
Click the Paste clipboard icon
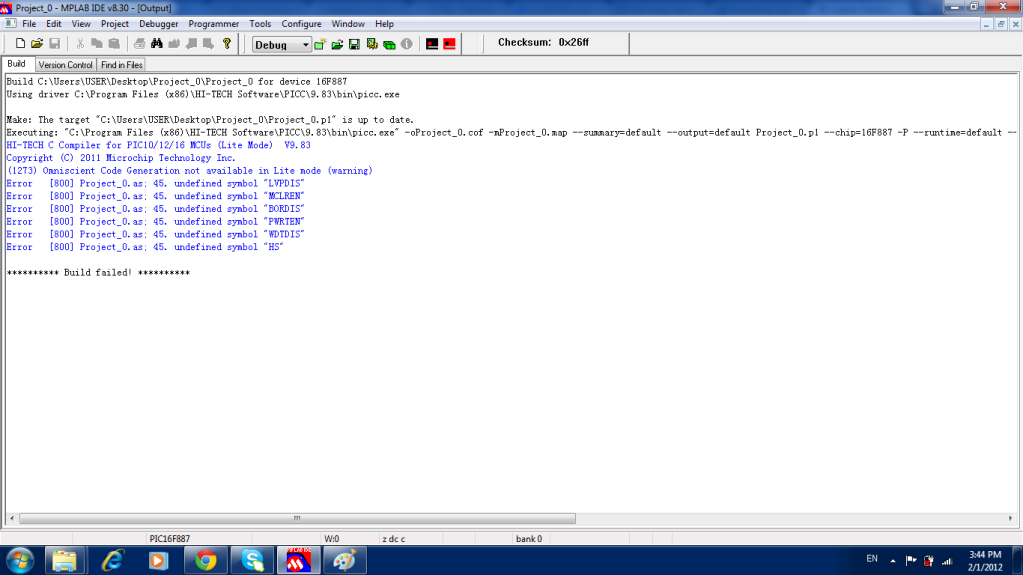114,44
